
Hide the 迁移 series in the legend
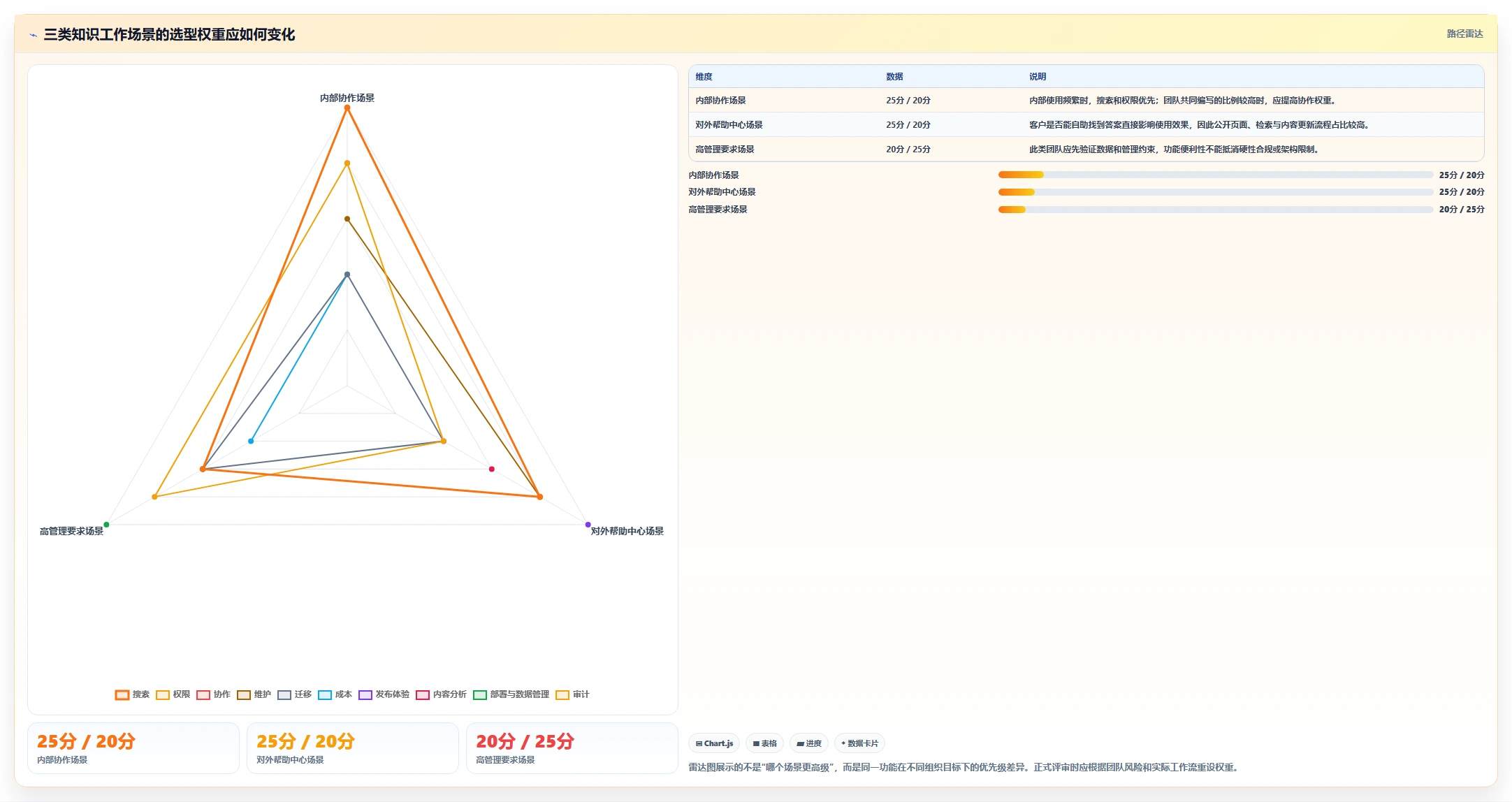point(294,694)
